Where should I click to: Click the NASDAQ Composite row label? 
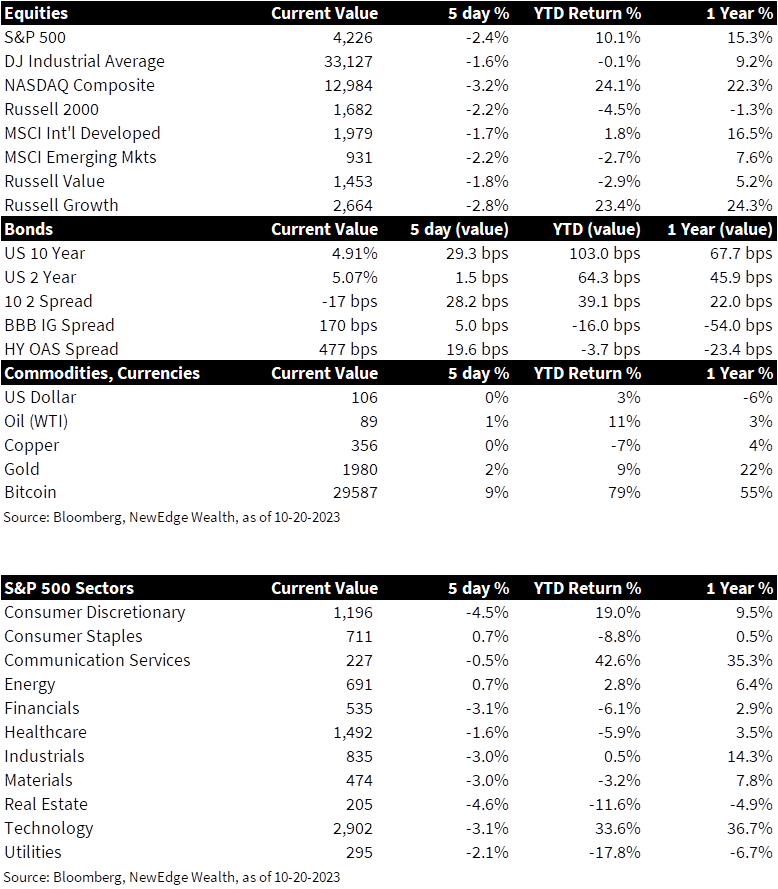point(79,85)
